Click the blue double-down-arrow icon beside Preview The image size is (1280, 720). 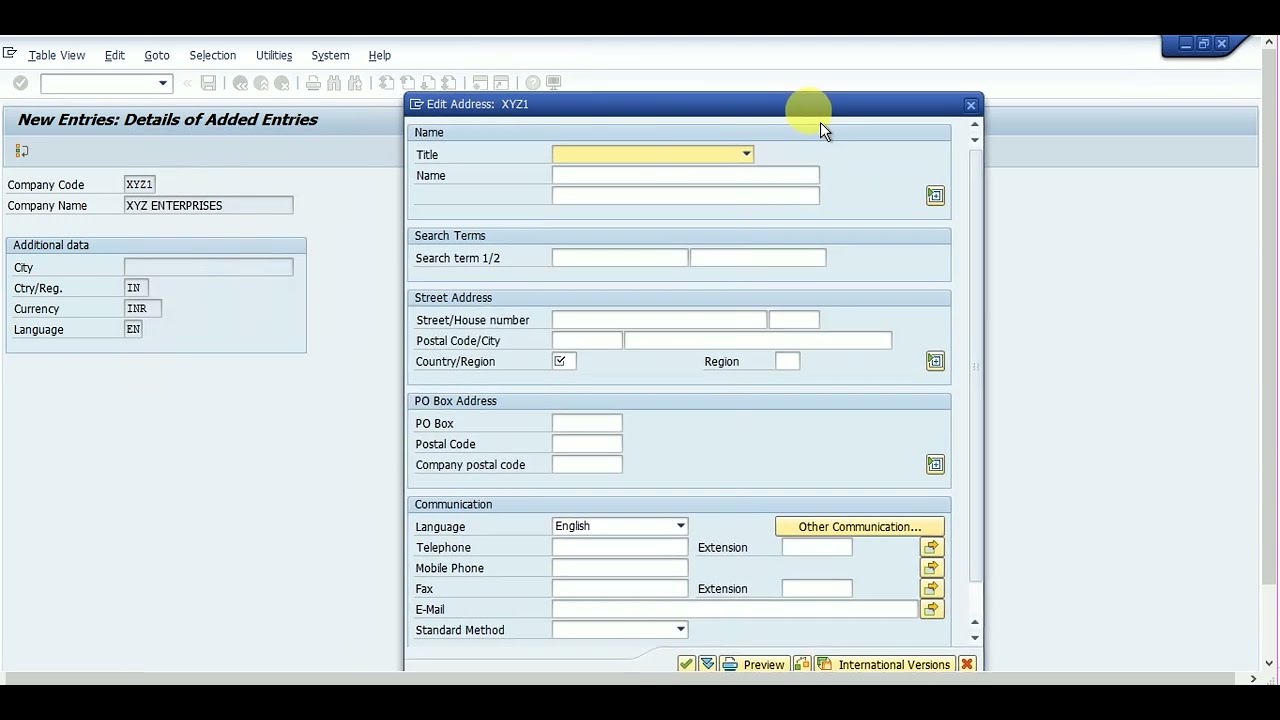click(x=707, y=664)
